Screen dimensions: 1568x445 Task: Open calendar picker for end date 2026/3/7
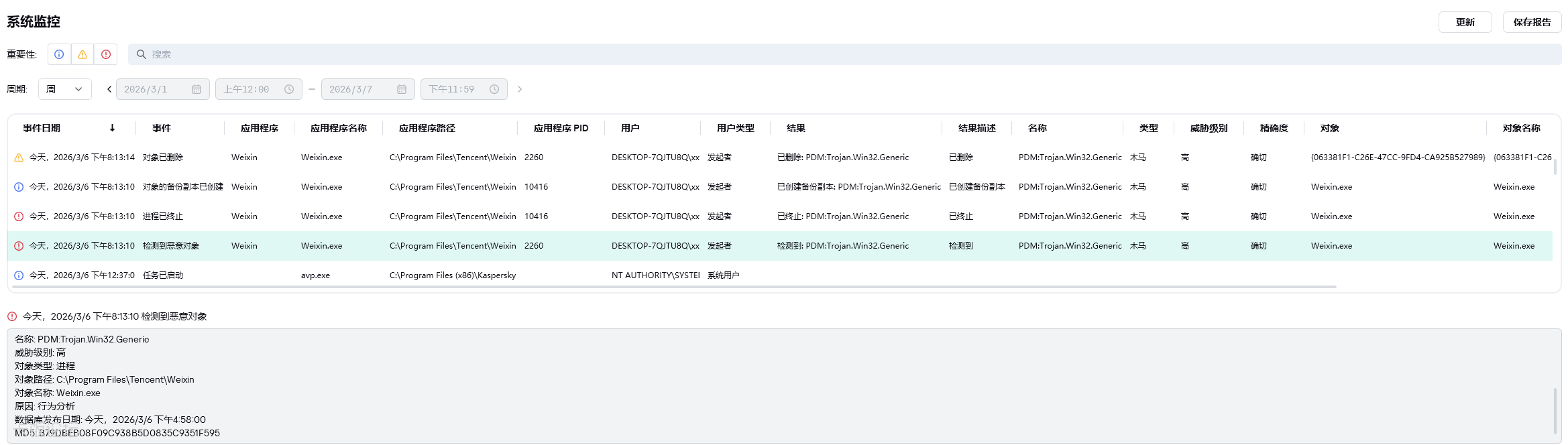(402, 89)
